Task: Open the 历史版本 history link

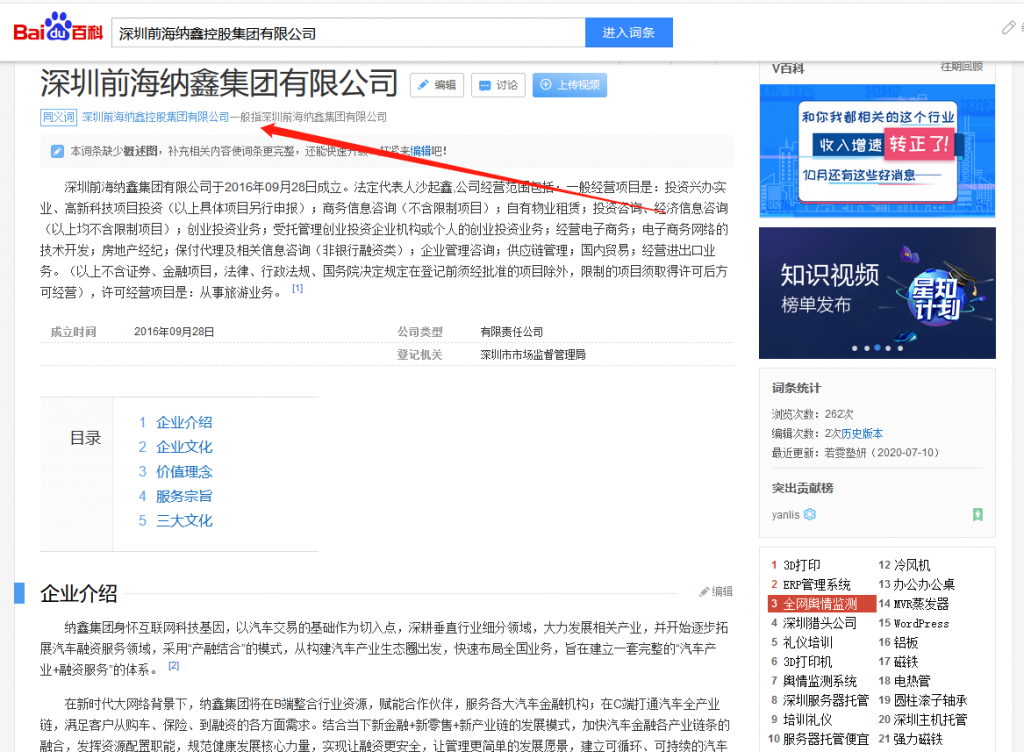Action: (862, 433)
